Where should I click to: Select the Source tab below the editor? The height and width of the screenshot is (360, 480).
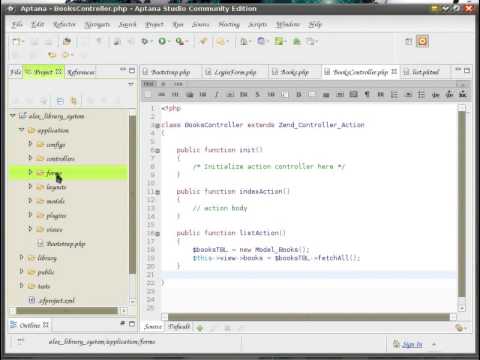[153, 327]
